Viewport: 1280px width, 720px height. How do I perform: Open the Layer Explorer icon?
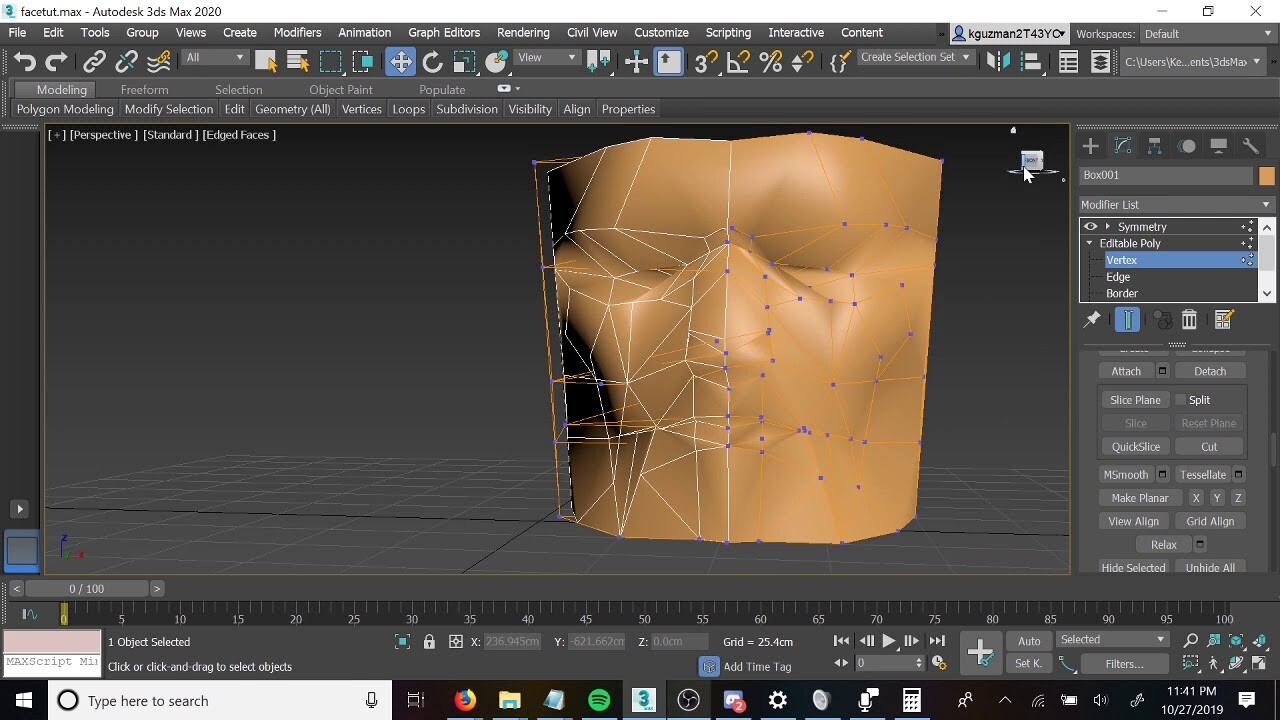coord(1100,62)
